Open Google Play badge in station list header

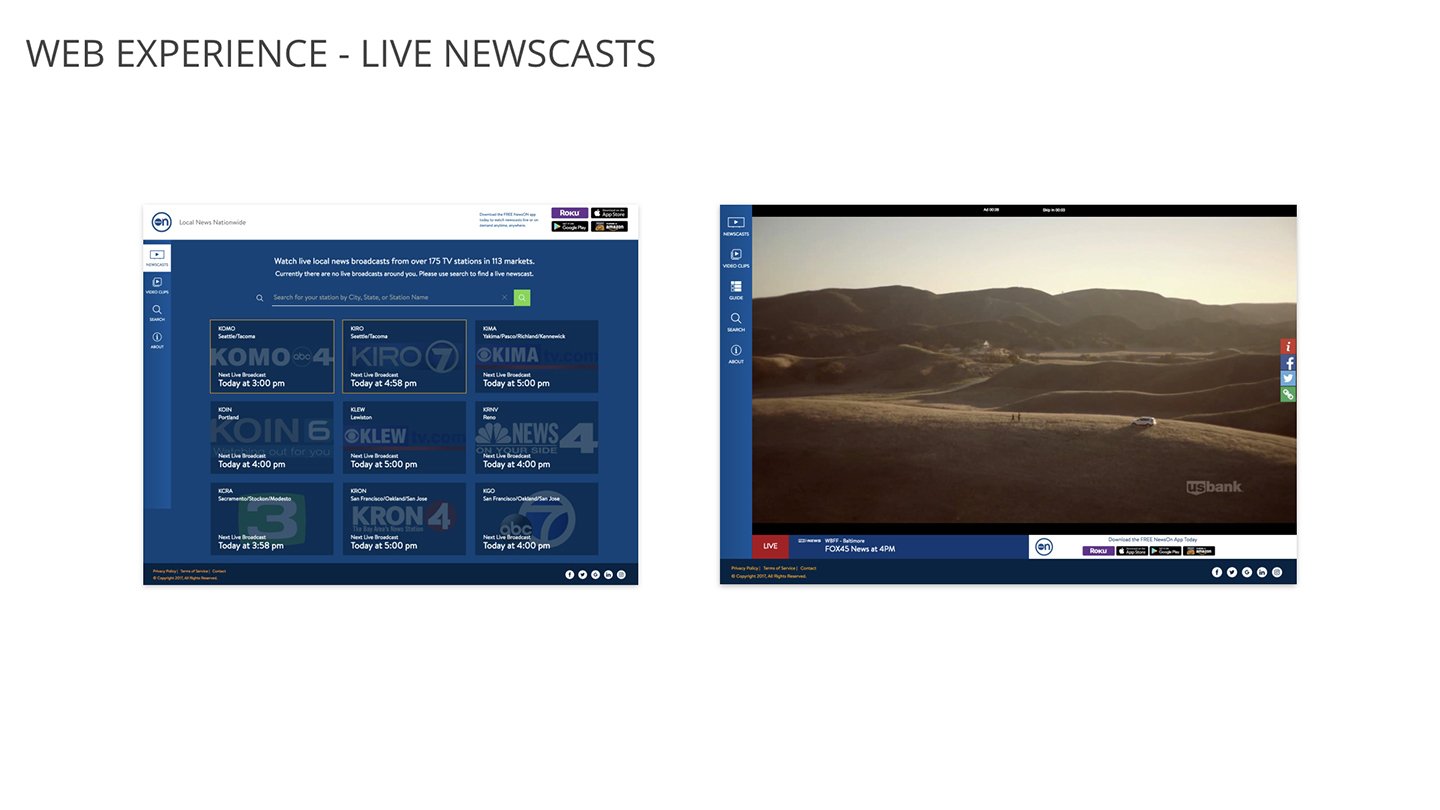pyautogui.click(x=569, y=227)
